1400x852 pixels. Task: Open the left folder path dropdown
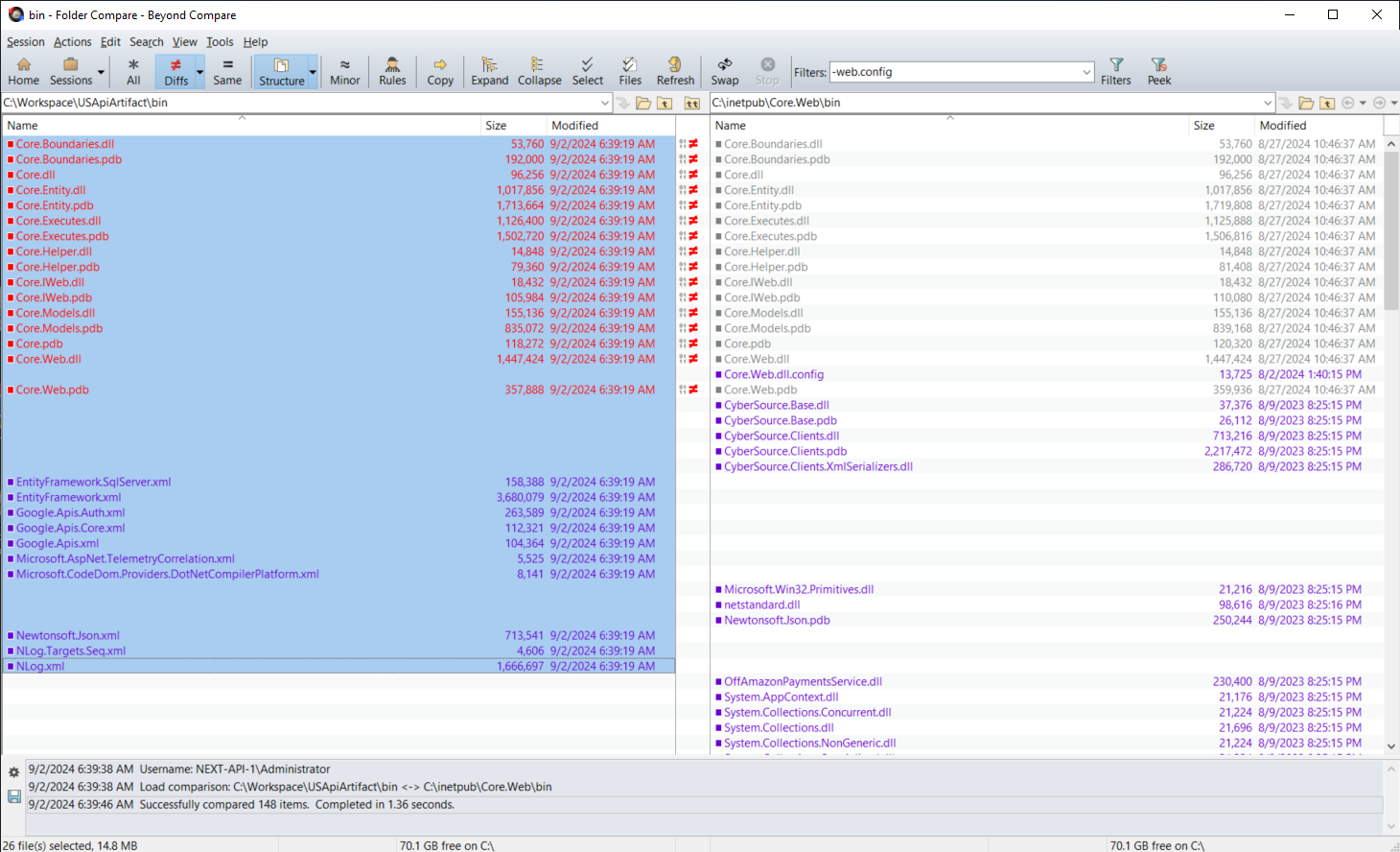pyautogui.click(x=605, y=103)
